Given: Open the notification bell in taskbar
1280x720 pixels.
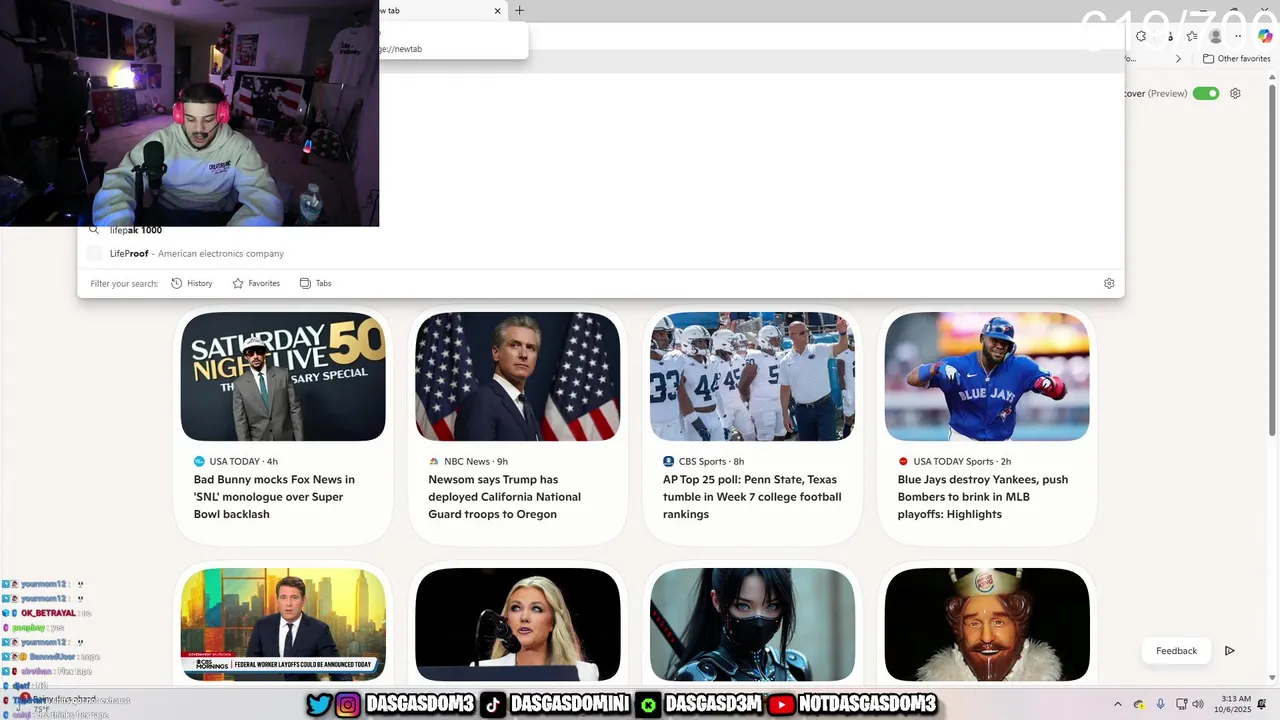Looking at the screenshot, I should [x=1262, y=704].
